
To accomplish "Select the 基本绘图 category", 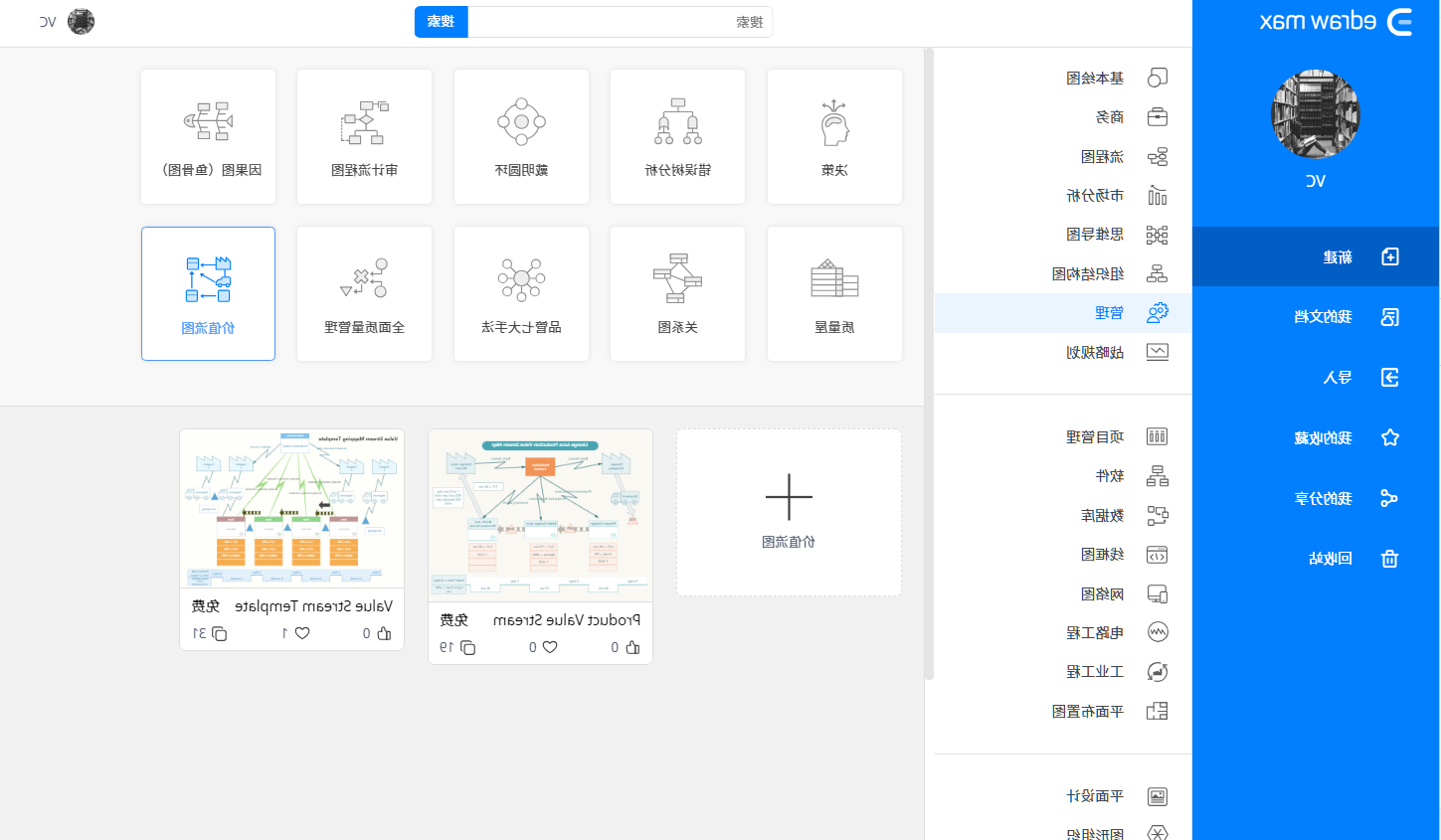I will (1063, 78).
